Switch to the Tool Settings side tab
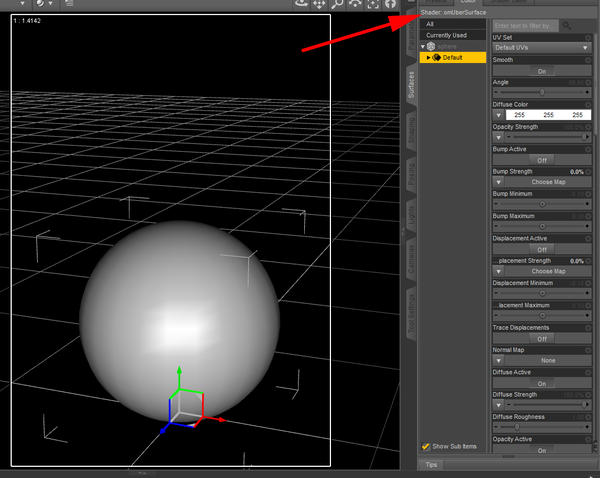Viewport: 600px width, 478px height. pos(411,314)
